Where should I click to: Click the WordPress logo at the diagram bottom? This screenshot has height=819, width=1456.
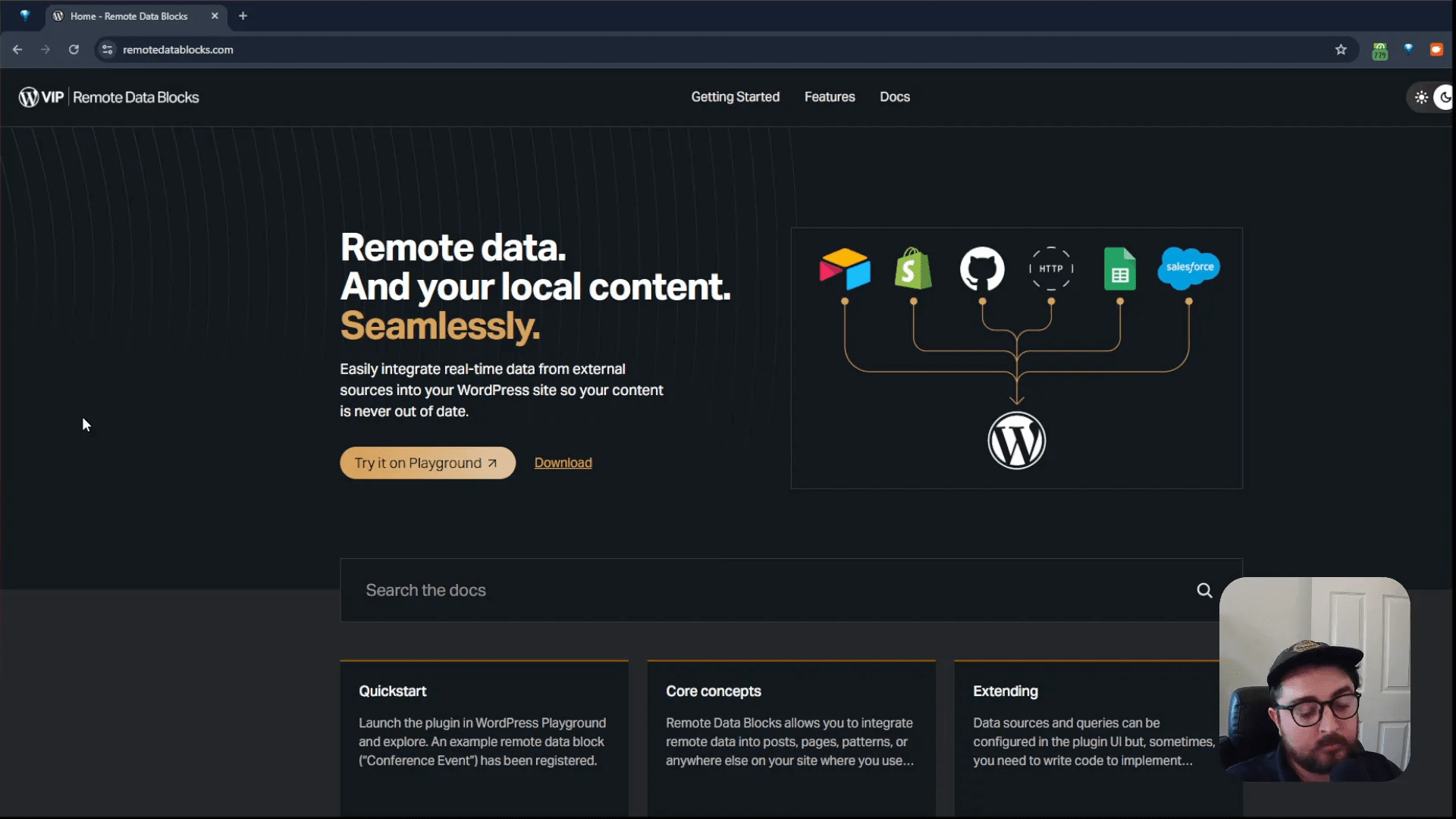click(x=1017, y=440)
